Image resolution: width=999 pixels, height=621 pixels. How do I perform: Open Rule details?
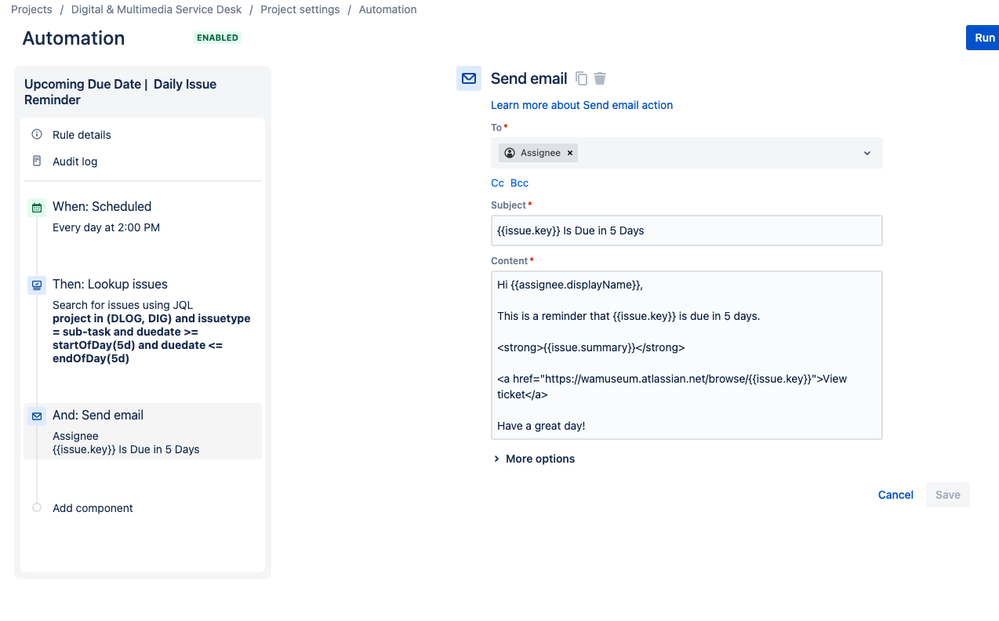click(x=82, y=135)
